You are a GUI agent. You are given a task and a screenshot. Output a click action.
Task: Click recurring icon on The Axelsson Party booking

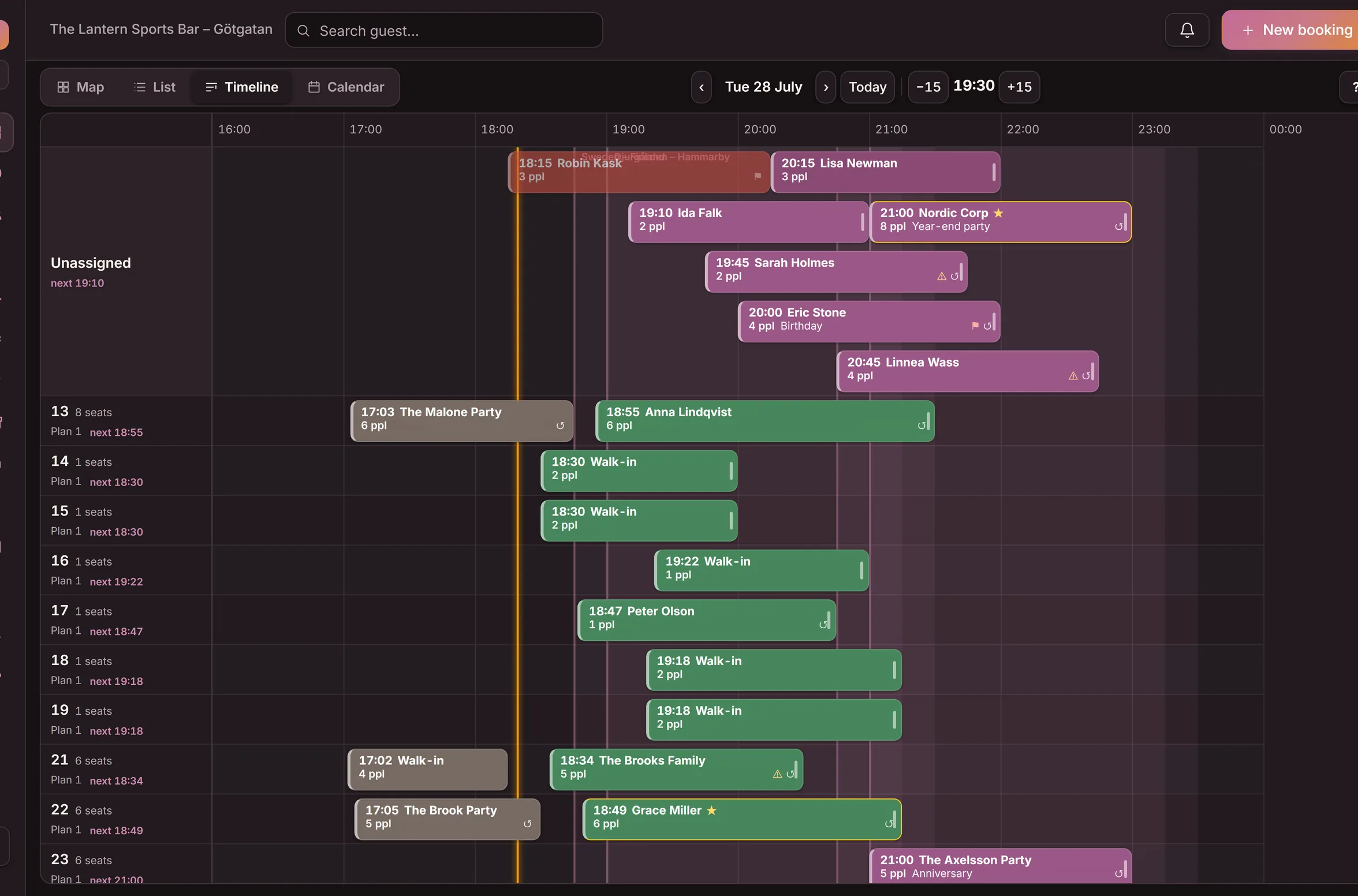pyautogui.click(x=1118, y=873)
